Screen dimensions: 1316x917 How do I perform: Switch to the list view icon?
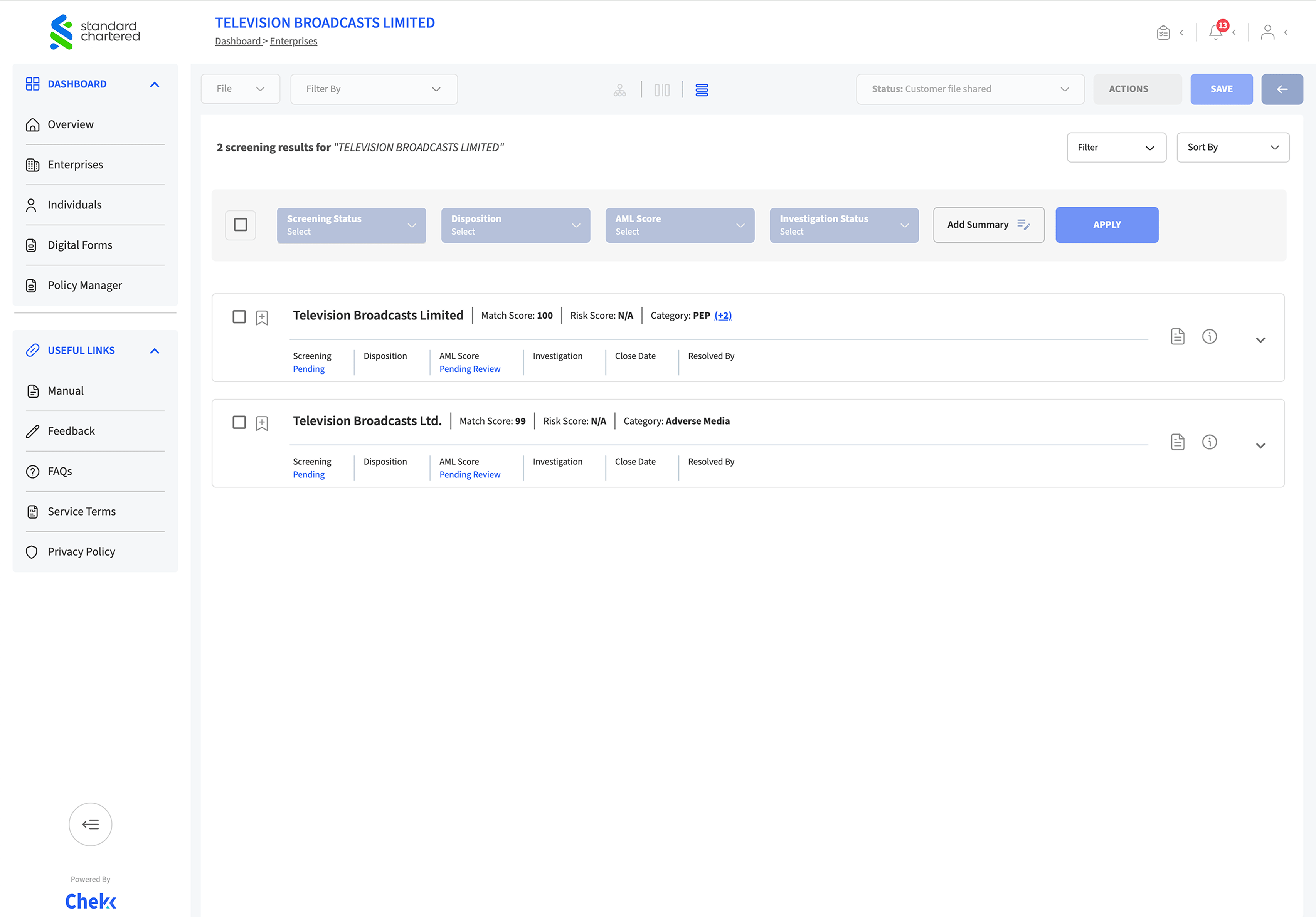702,90
